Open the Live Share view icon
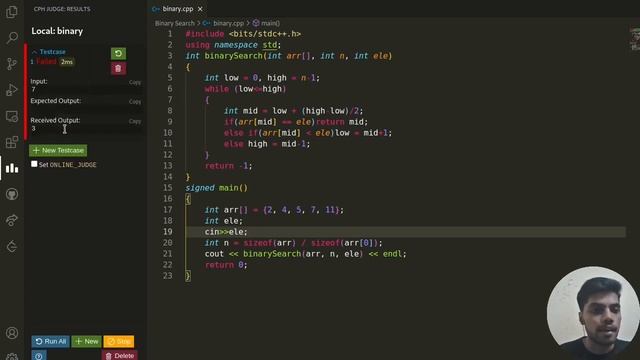 point(12,220)
